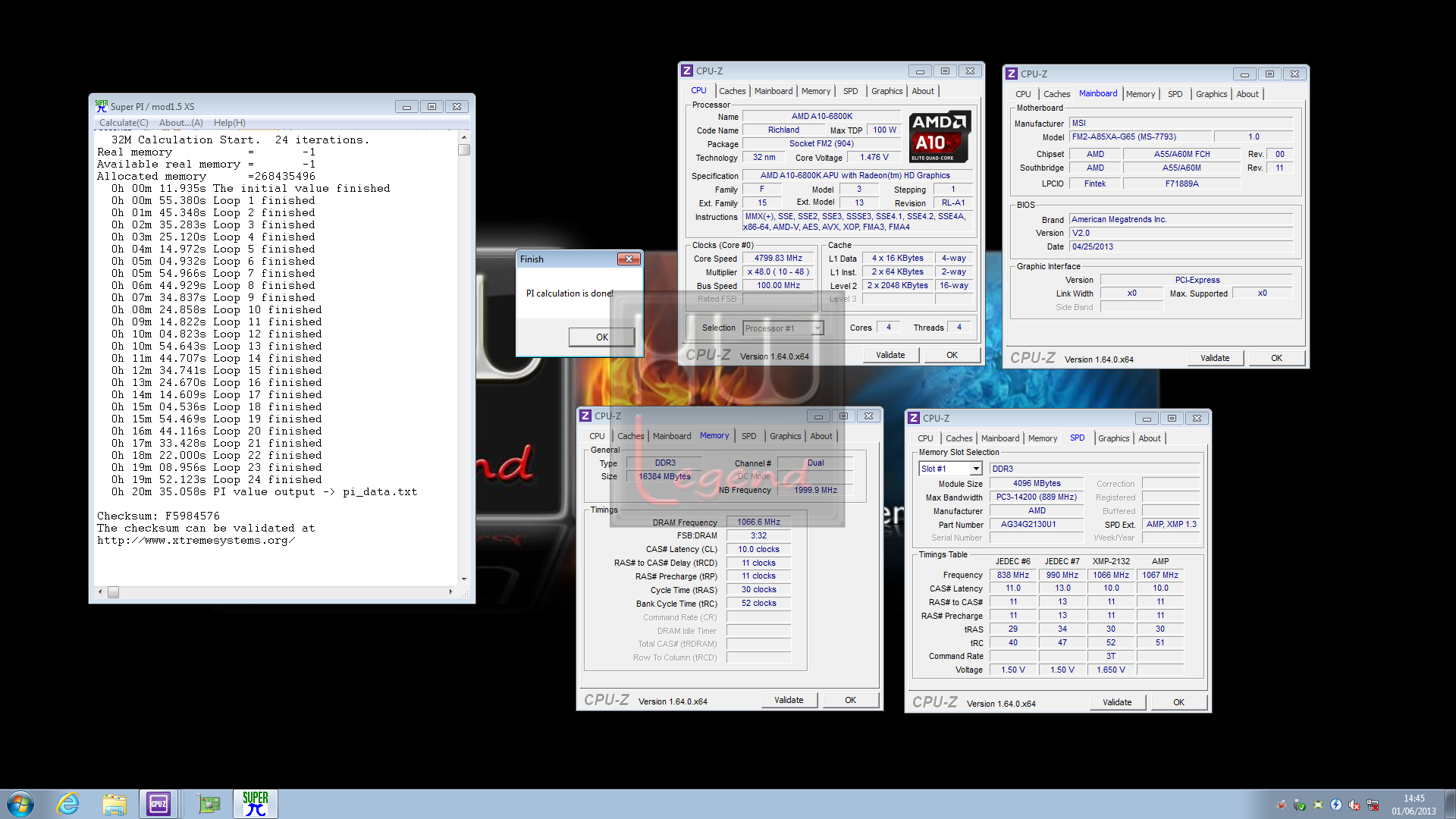Click the FM2-A85XA-G65 model field

1139,136
